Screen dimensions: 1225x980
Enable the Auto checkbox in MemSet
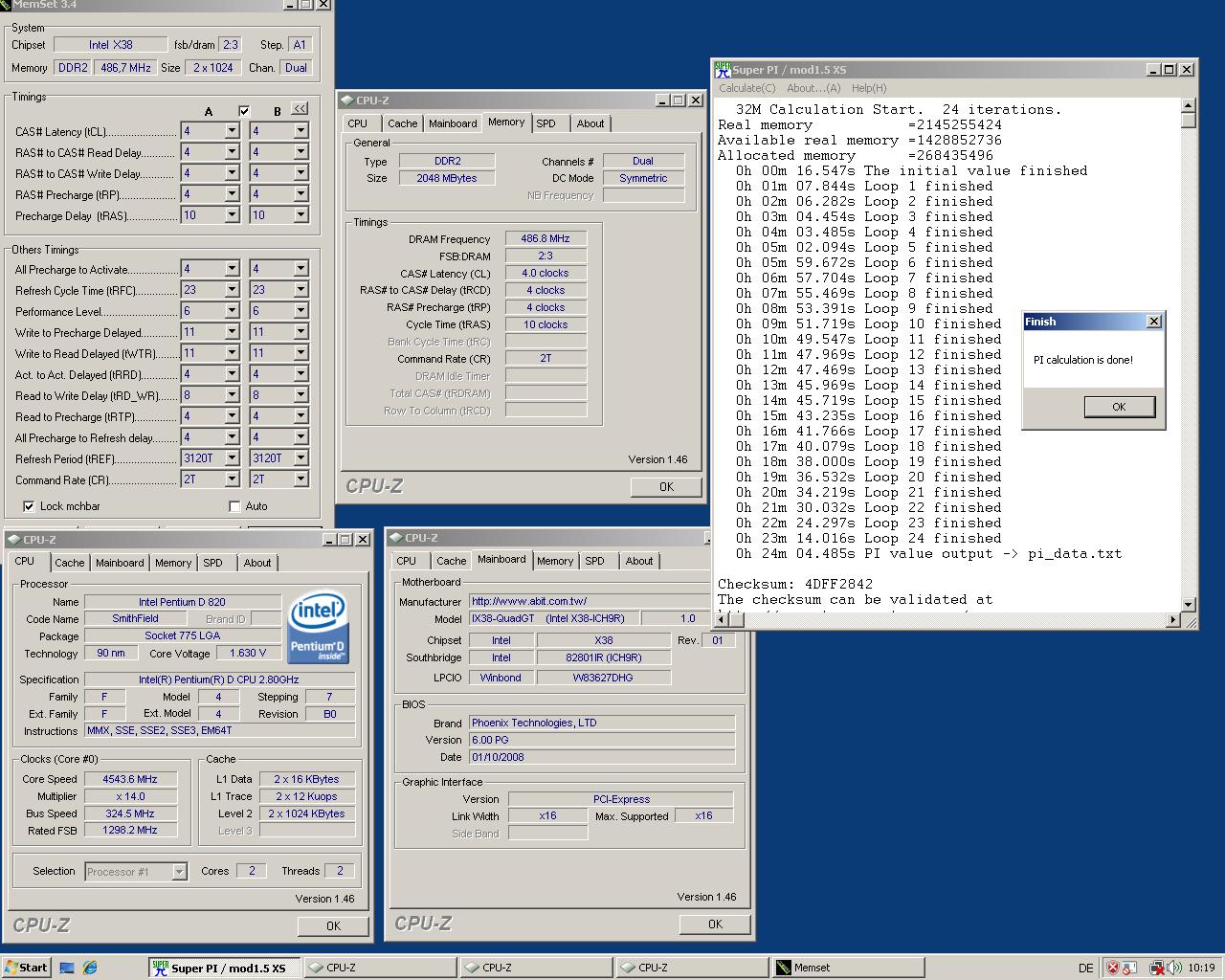(x=234, y=506)
